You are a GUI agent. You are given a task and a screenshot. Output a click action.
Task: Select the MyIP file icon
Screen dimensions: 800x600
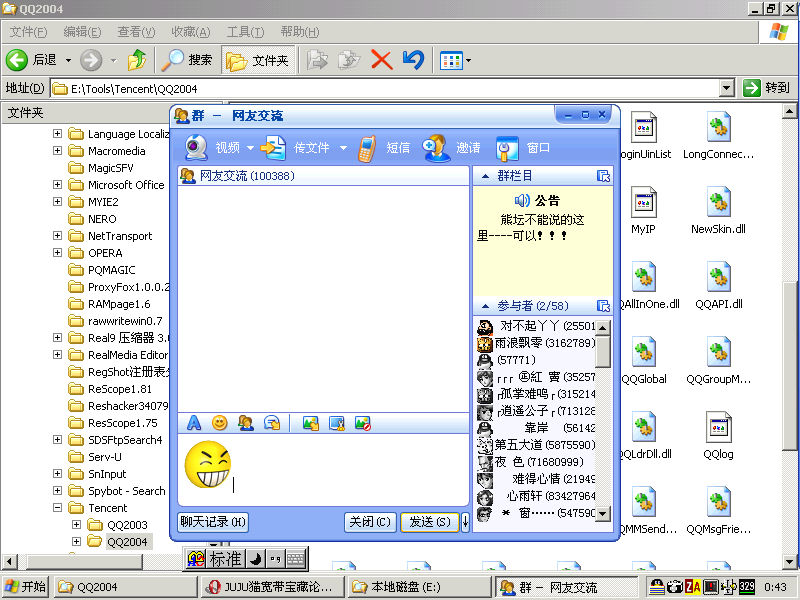(643, 202)
